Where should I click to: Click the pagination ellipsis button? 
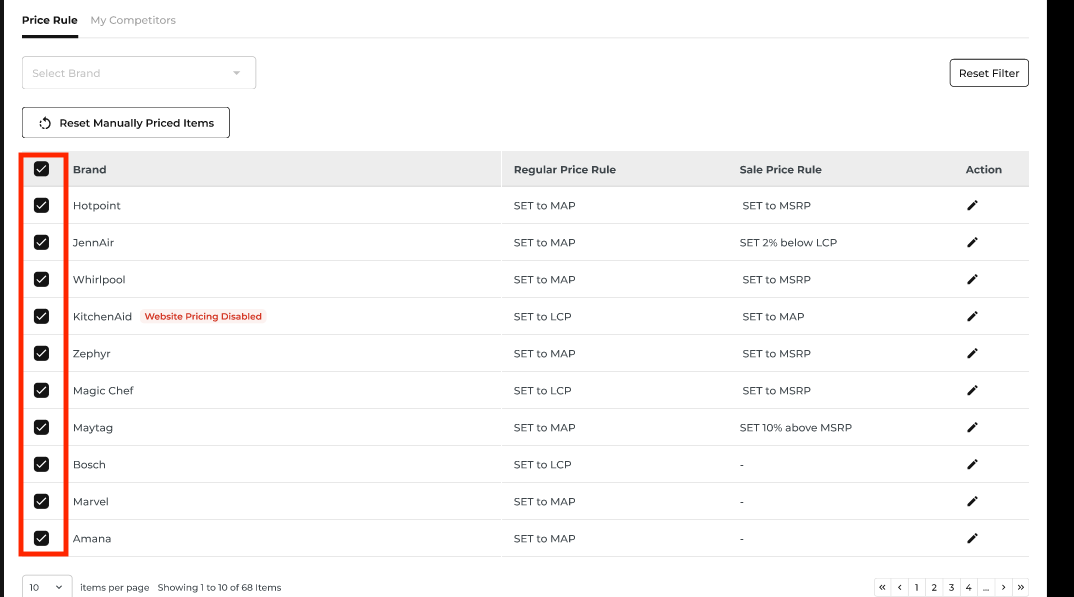pyautogui.click(x=986, y=587)
